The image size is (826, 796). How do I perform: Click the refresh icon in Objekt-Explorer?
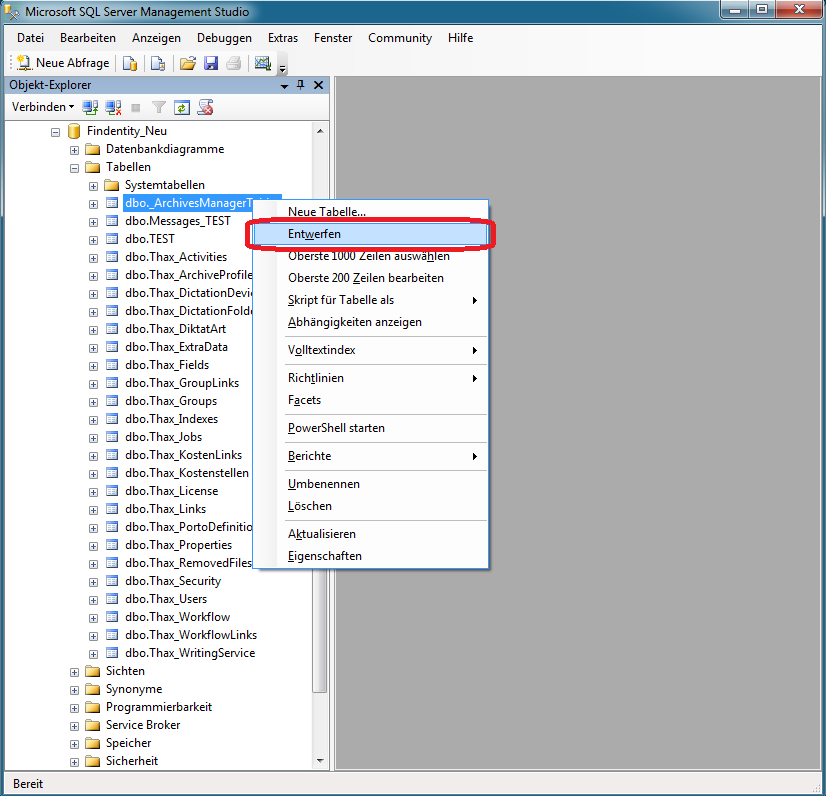coord(182,107)
